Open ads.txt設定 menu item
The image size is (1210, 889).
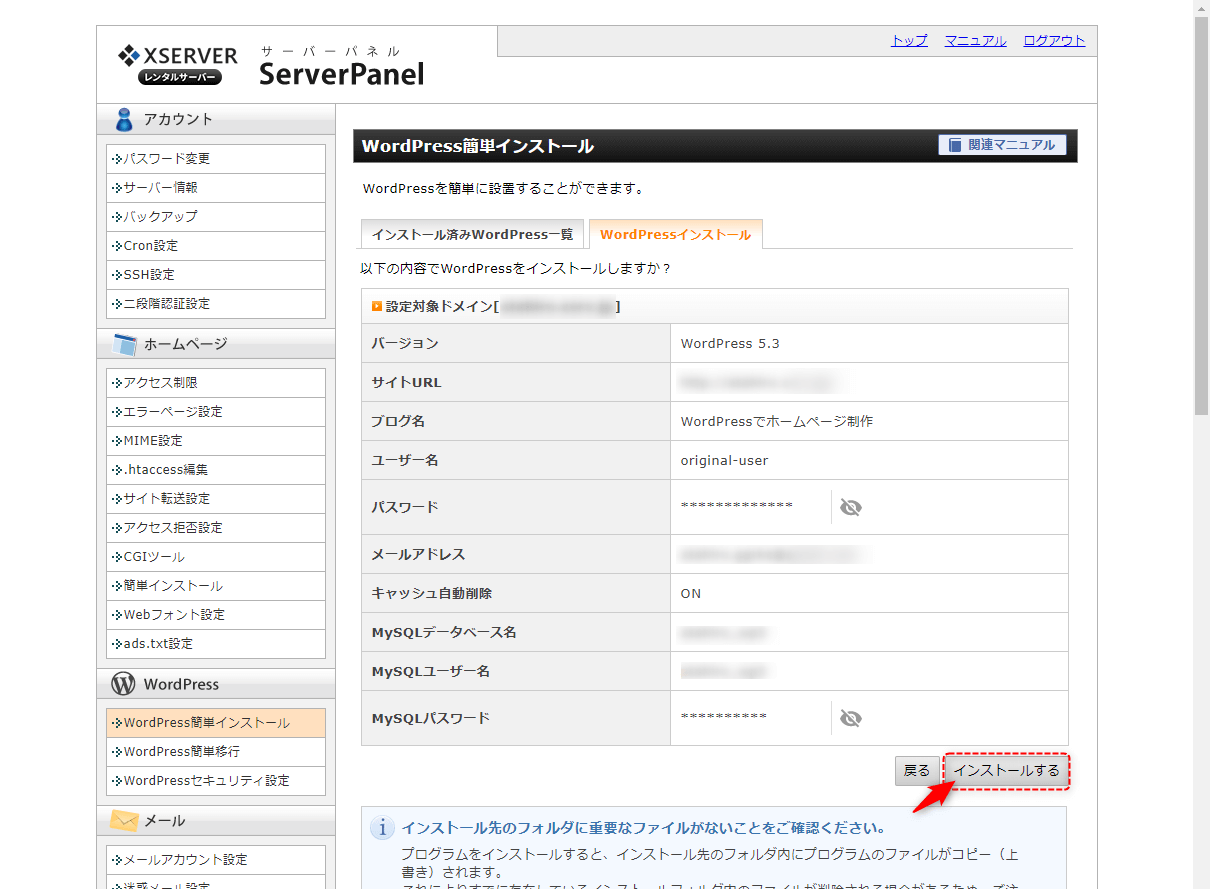[x=216, y=644]
